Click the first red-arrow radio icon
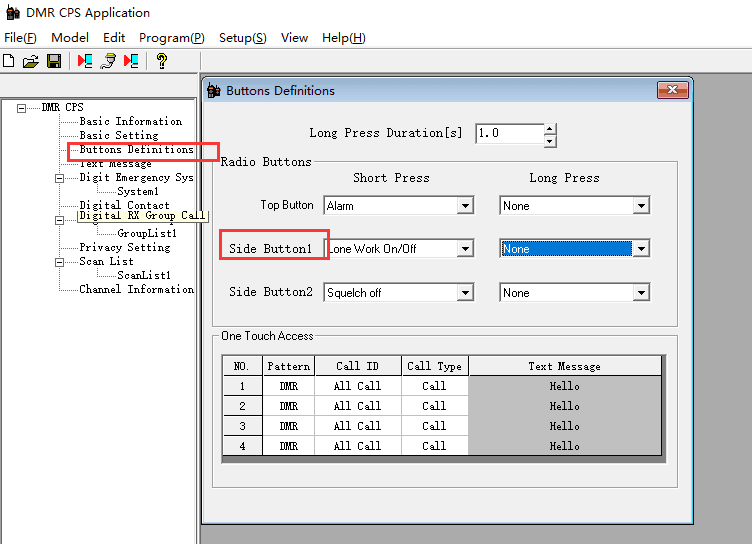The image size is (752, 544). tap(85, 61)
